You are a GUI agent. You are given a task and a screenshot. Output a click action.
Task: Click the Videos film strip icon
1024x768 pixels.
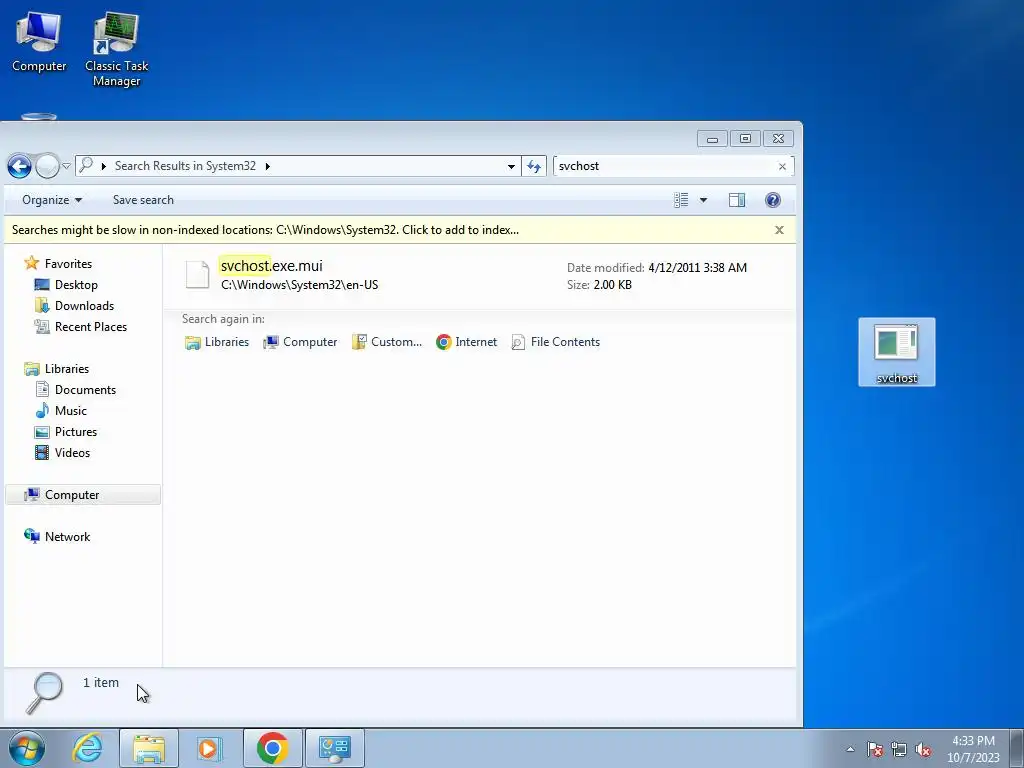pos(42,453)
